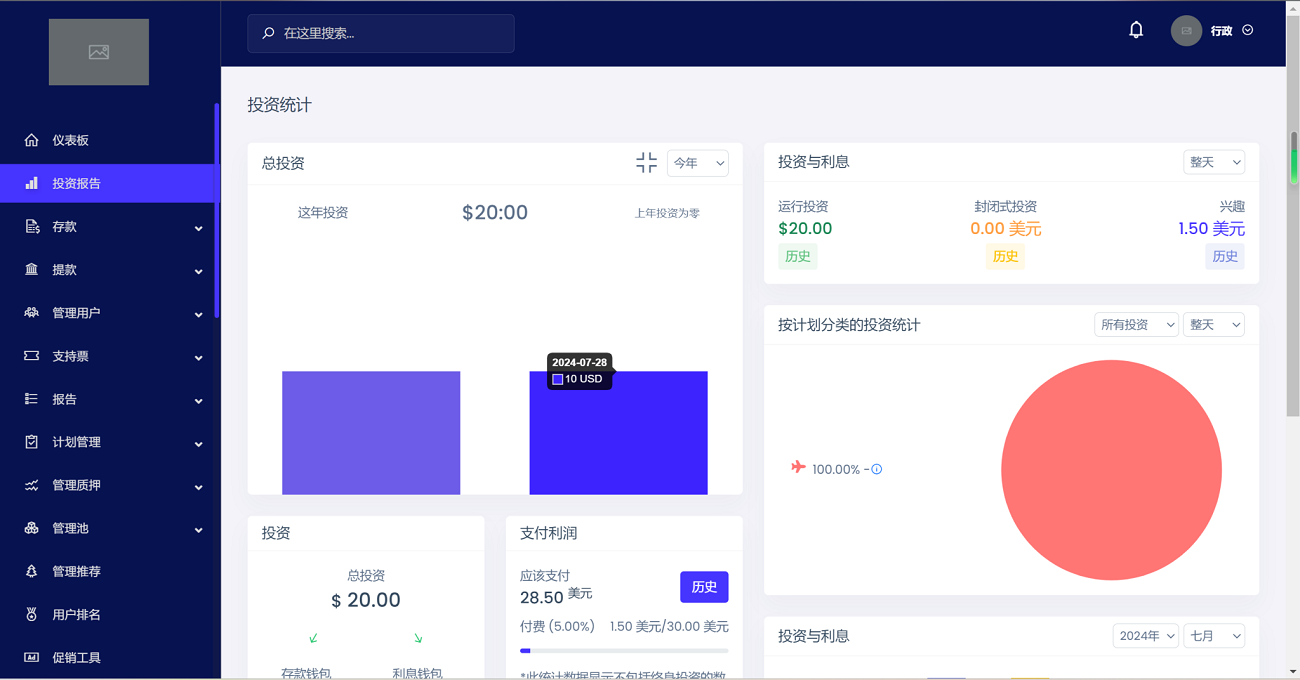This screenshot has height=680, width=1300.
Task: Open the 七月 month dropdown
Action: click(1213, 636)
